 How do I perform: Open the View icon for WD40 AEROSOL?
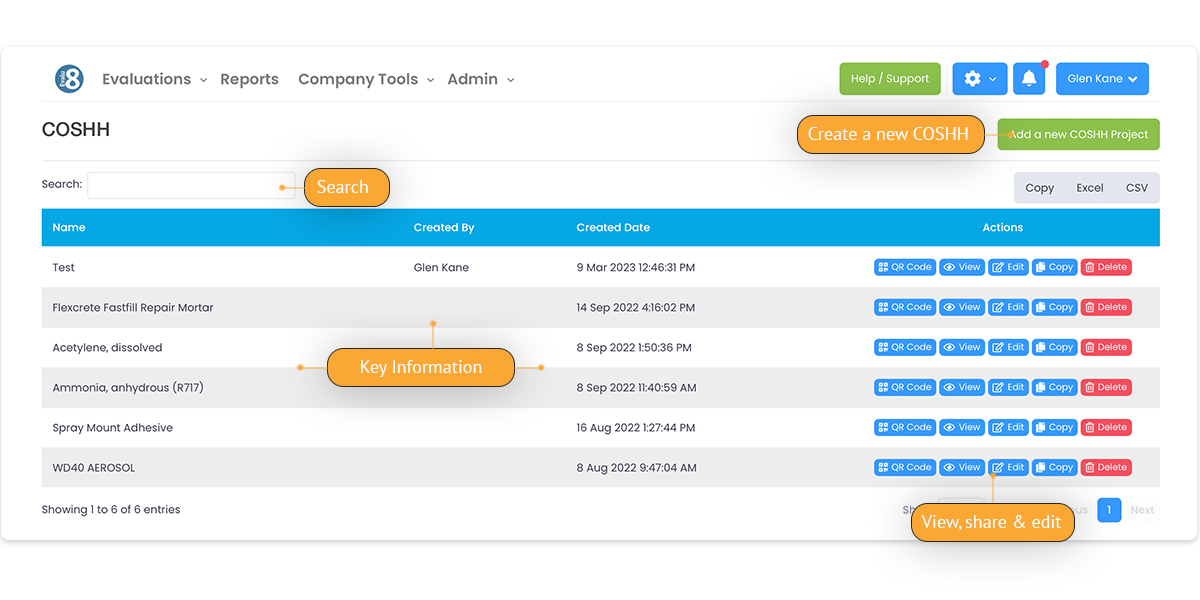tap(961, 467)
